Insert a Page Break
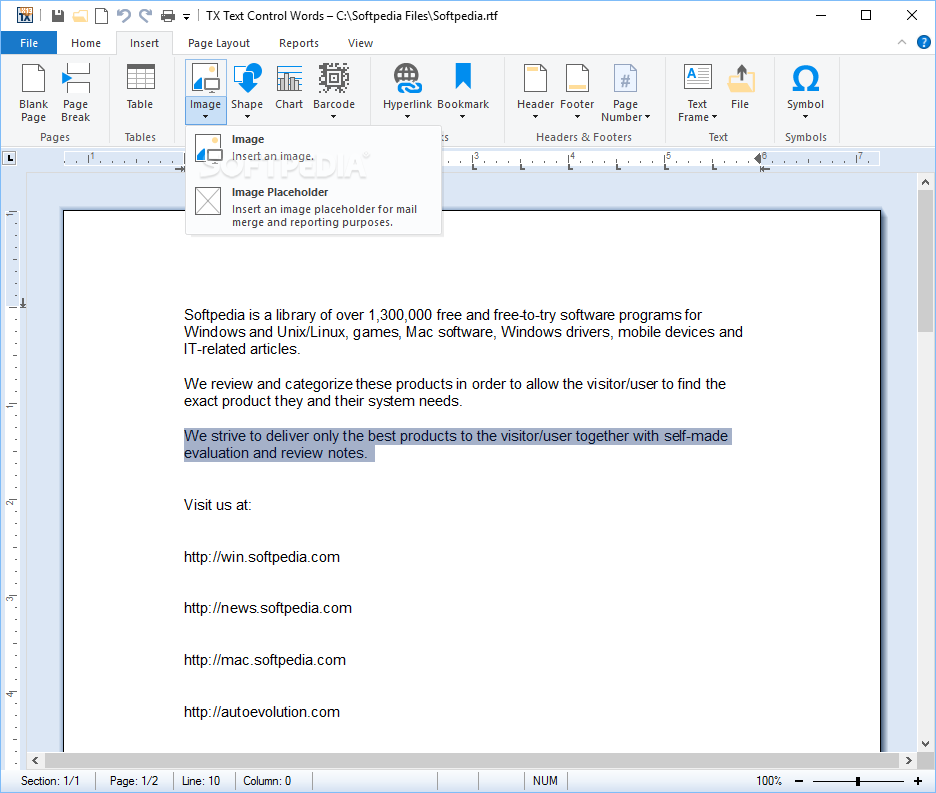The image size is (936, 793). point(76,93)
